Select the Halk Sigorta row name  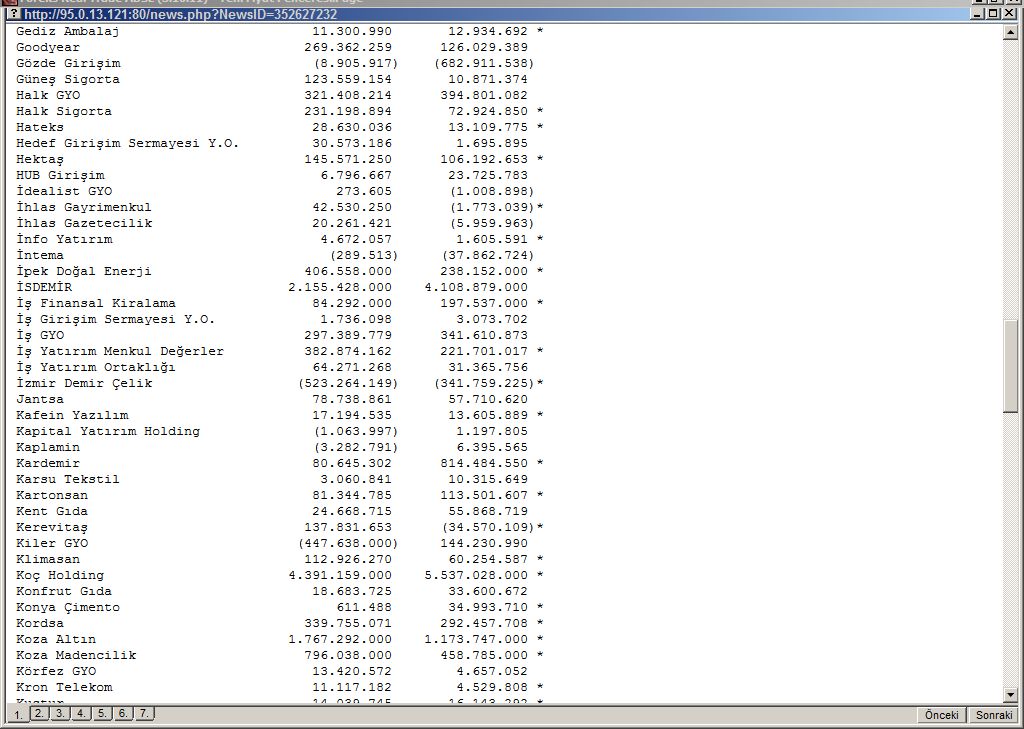(64, 112)
